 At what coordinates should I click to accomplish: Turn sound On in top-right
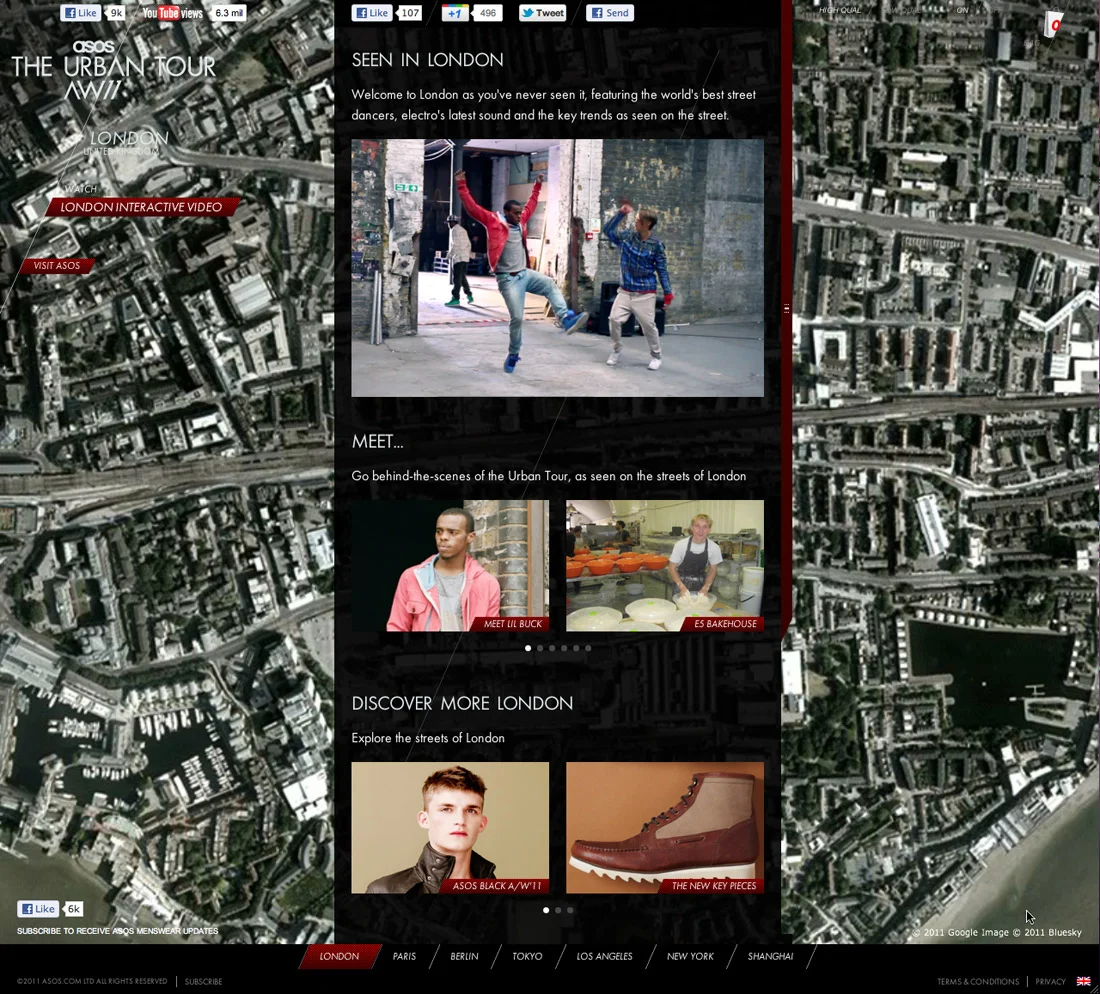[962, 10]
